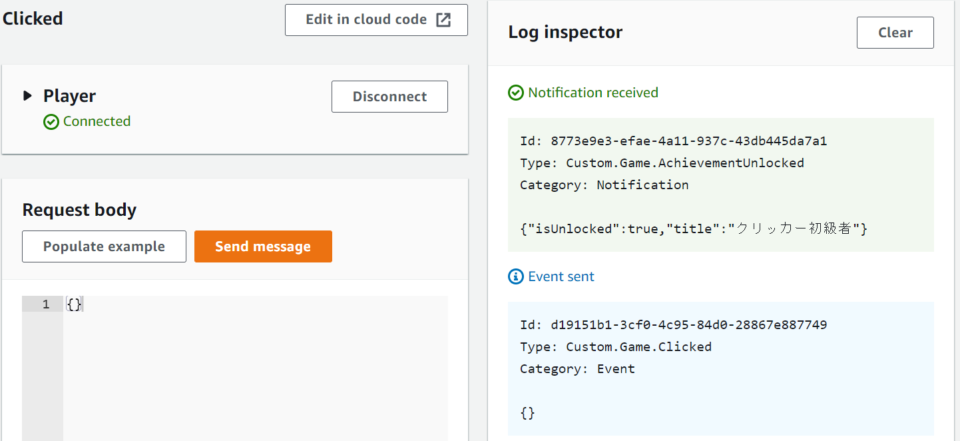This screenshot has width=960, height=441.
Task: Click the Log inspector heading
Action: click(565, 32)
